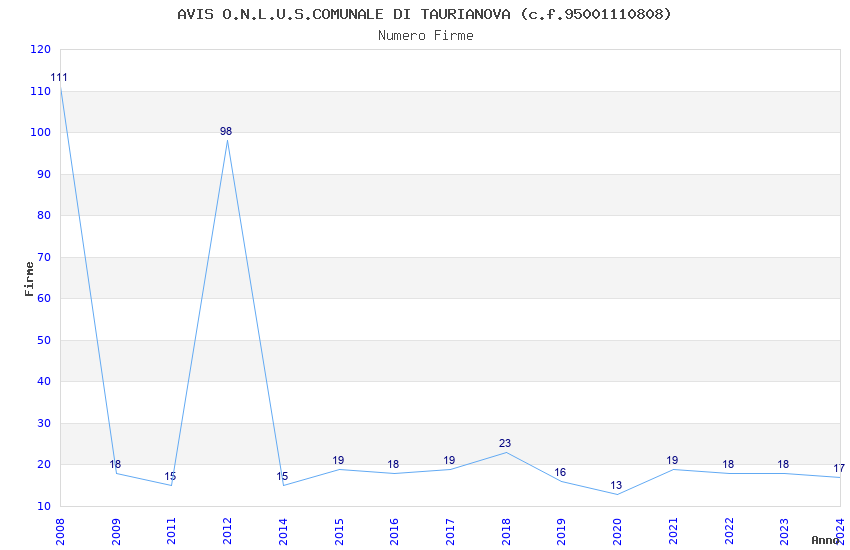
Task: Click the data label 18 for 2022
Action: click(x=727, y=464)
